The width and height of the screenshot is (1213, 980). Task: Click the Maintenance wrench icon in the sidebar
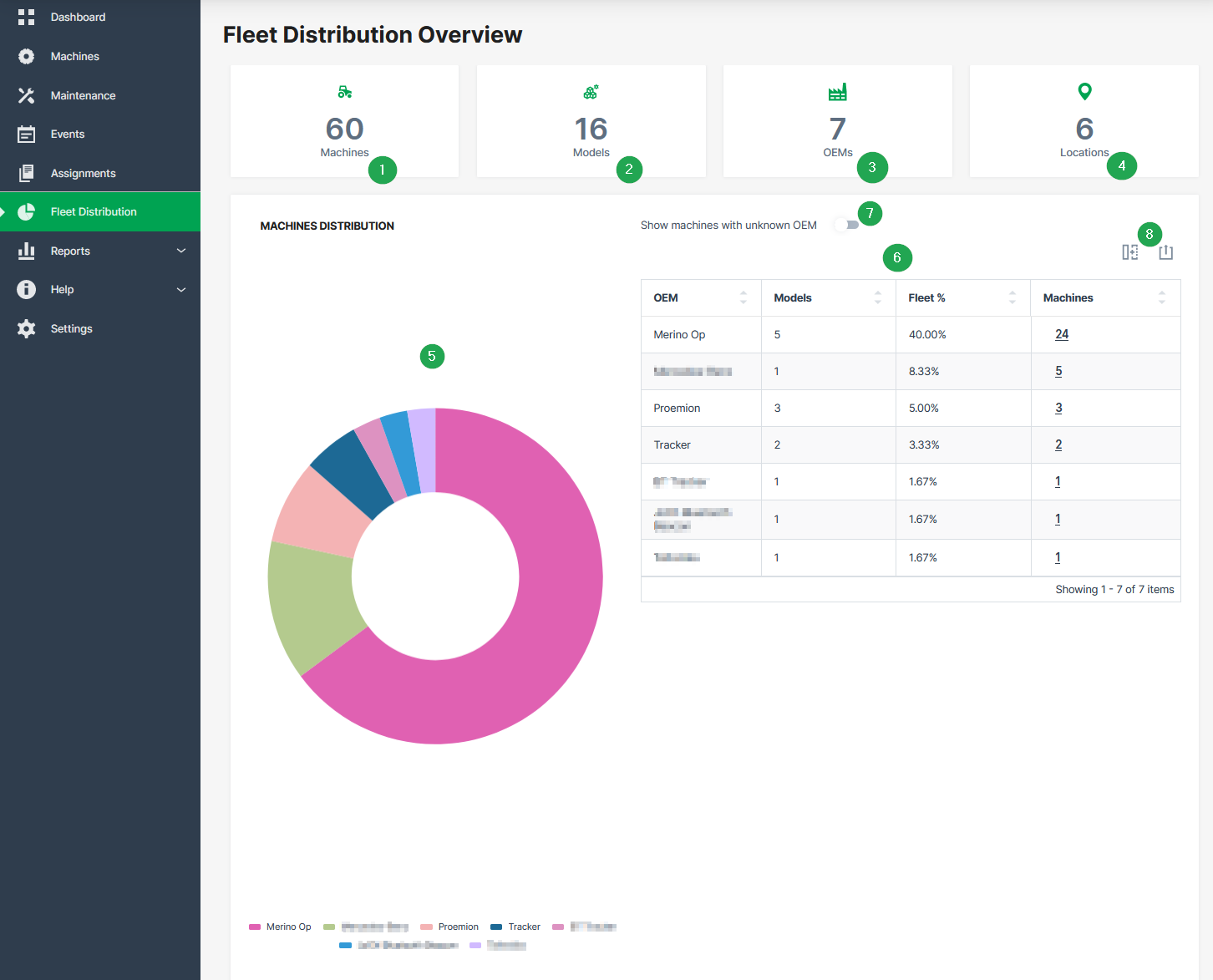tap(26, 96)
